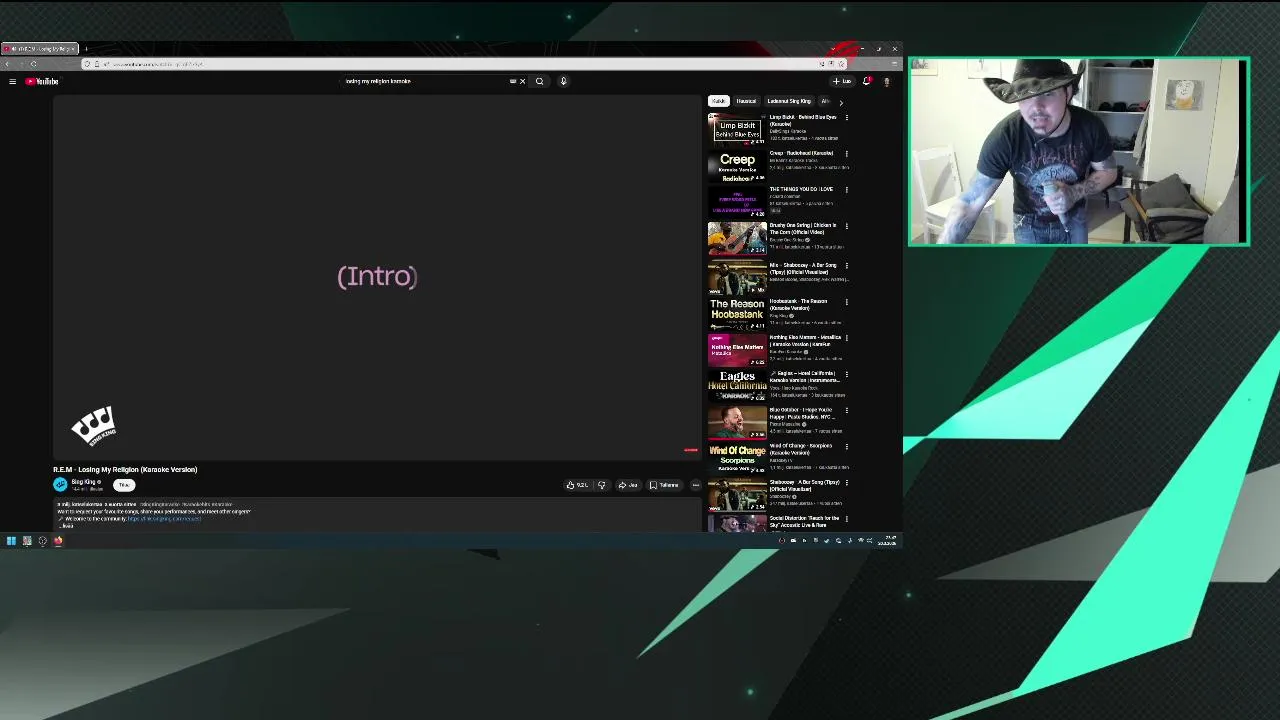Viewport: 1280px width, 720px height.
Task: Select the R.E.M browser tab
Action: click(39, 48)
